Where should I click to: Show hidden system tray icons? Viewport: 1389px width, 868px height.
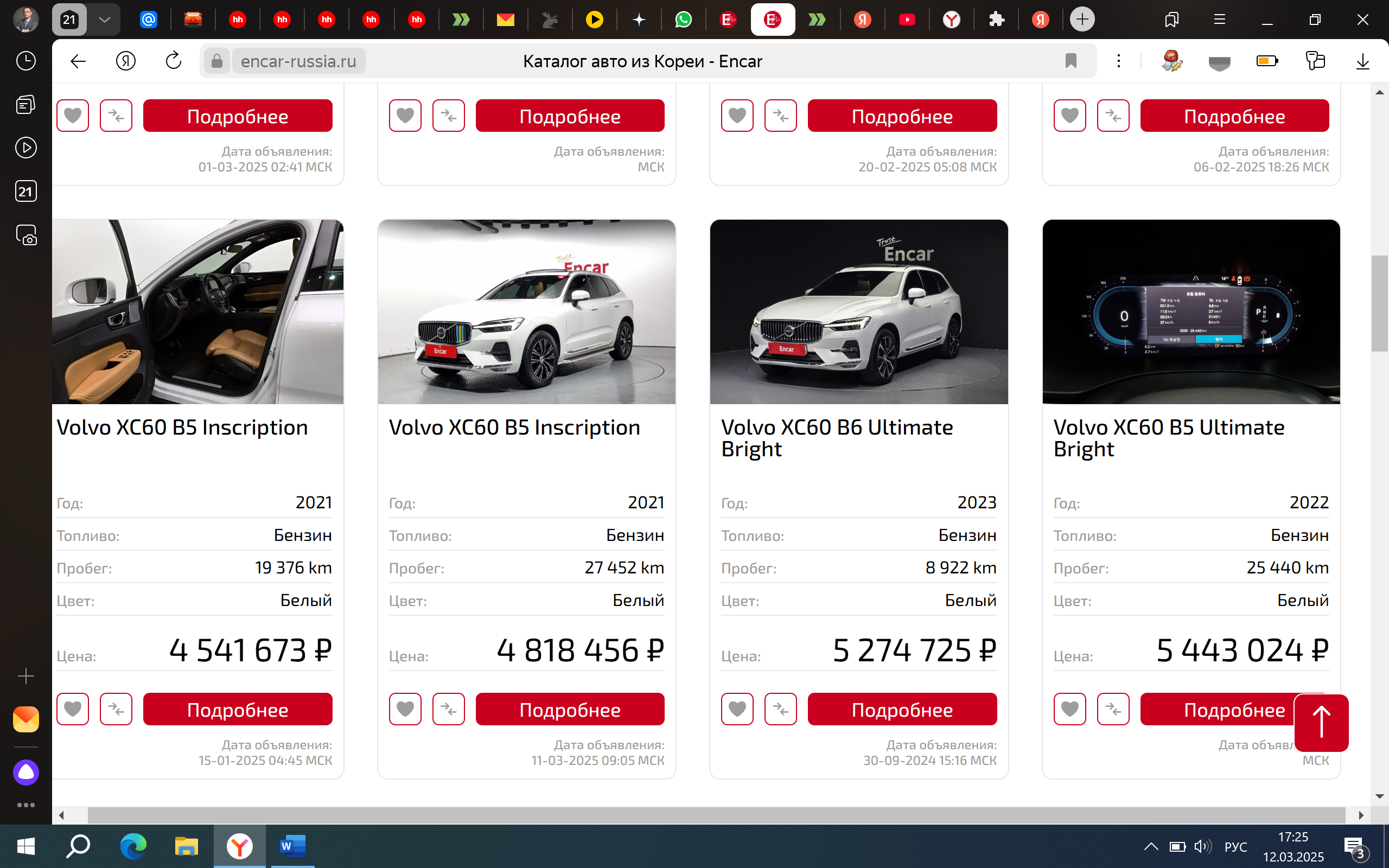click(x=1151, y=846)
